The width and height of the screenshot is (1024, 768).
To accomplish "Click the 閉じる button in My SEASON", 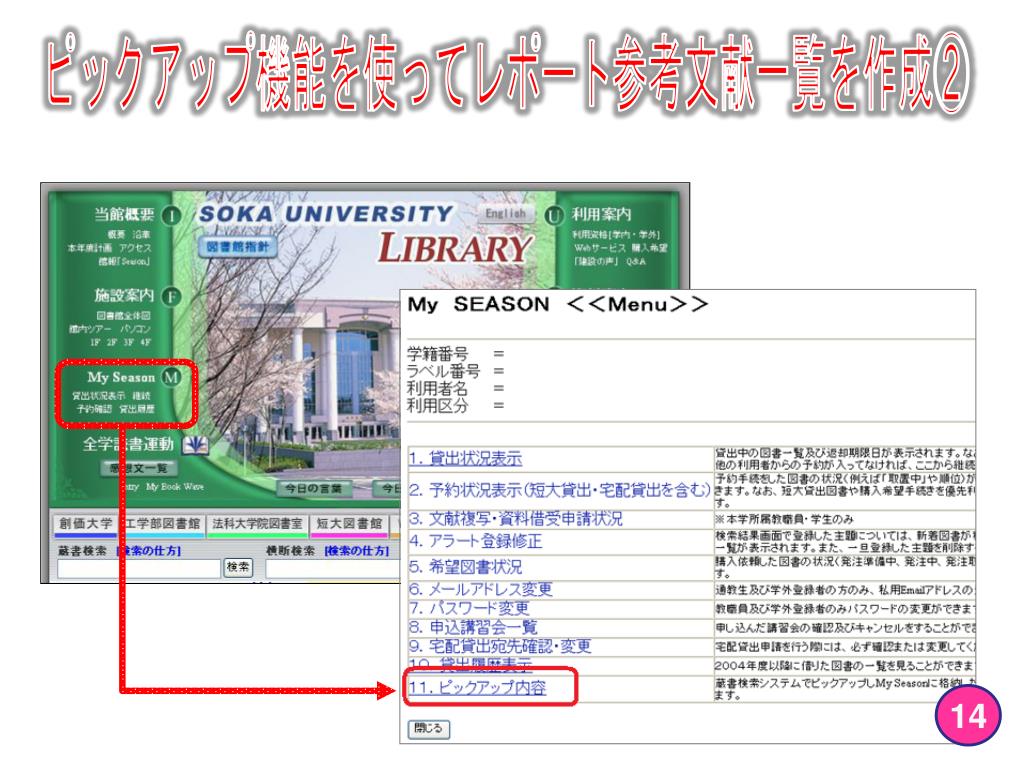I will pyautogui.click(x=429, y=728).
